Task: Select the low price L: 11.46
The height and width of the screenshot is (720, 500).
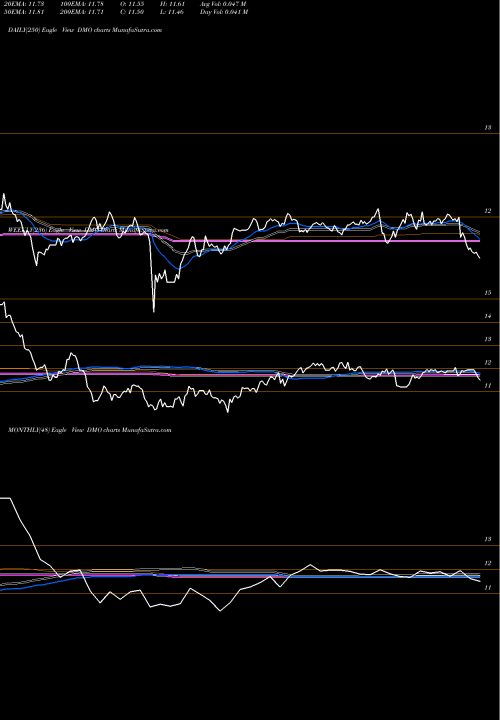Action: [x=172, y=12]
